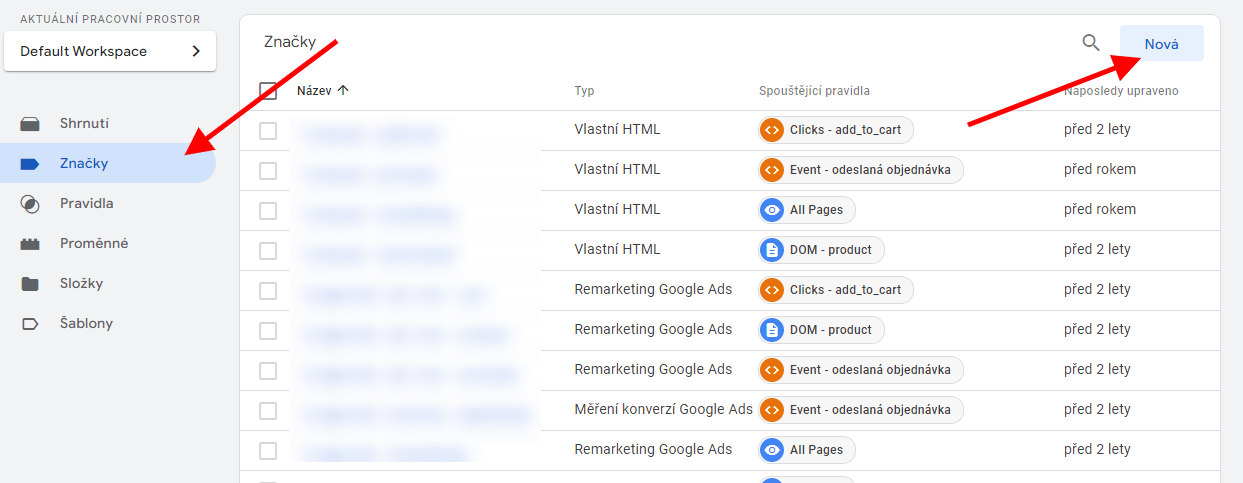Open the Proměnné section in sidebar
The width and height of the screenshot is (1243, 483).
click(x=94, y=244)
